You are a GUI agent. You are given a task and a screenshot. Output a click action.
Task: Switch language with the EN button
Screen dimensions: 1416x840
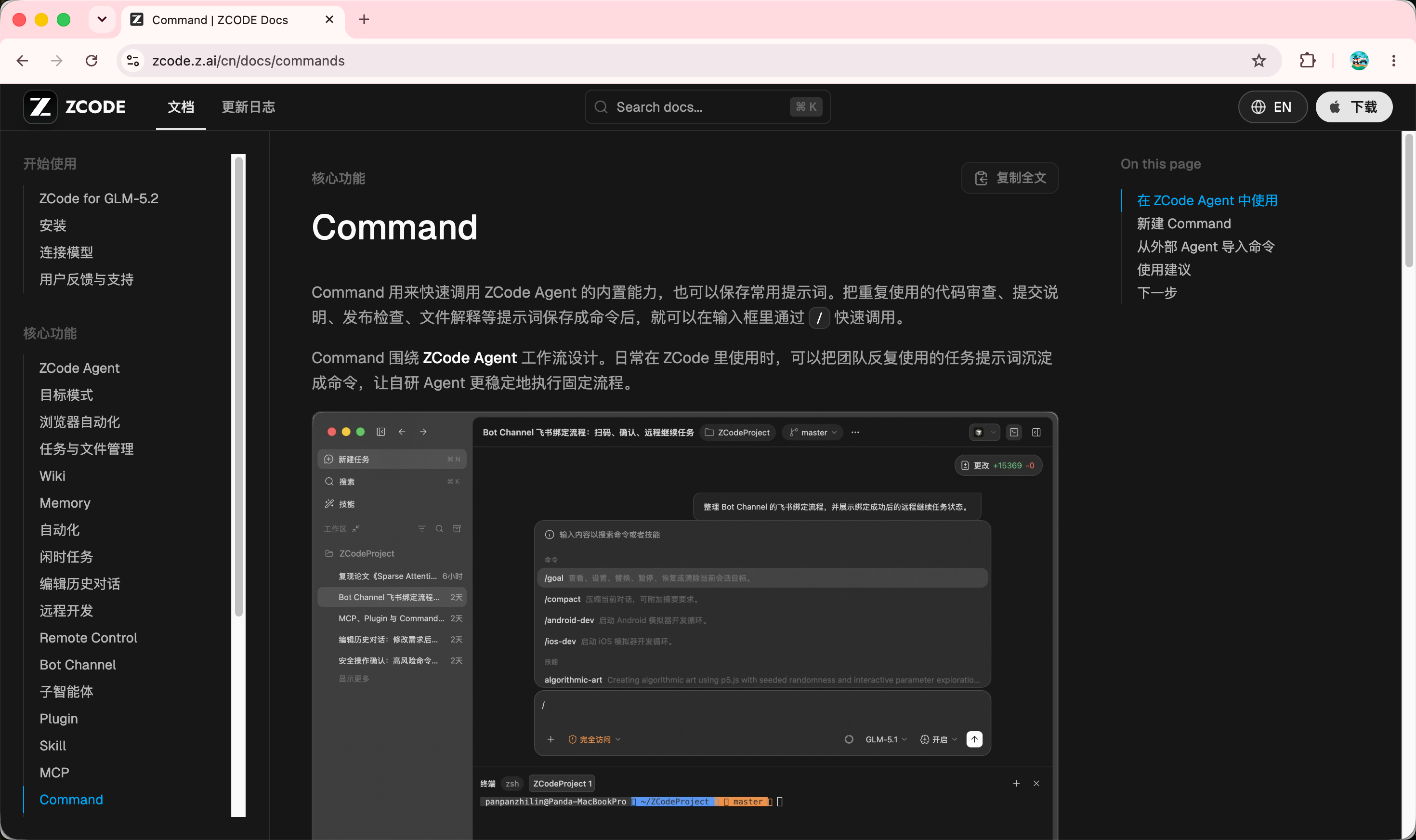point(1273,107)
